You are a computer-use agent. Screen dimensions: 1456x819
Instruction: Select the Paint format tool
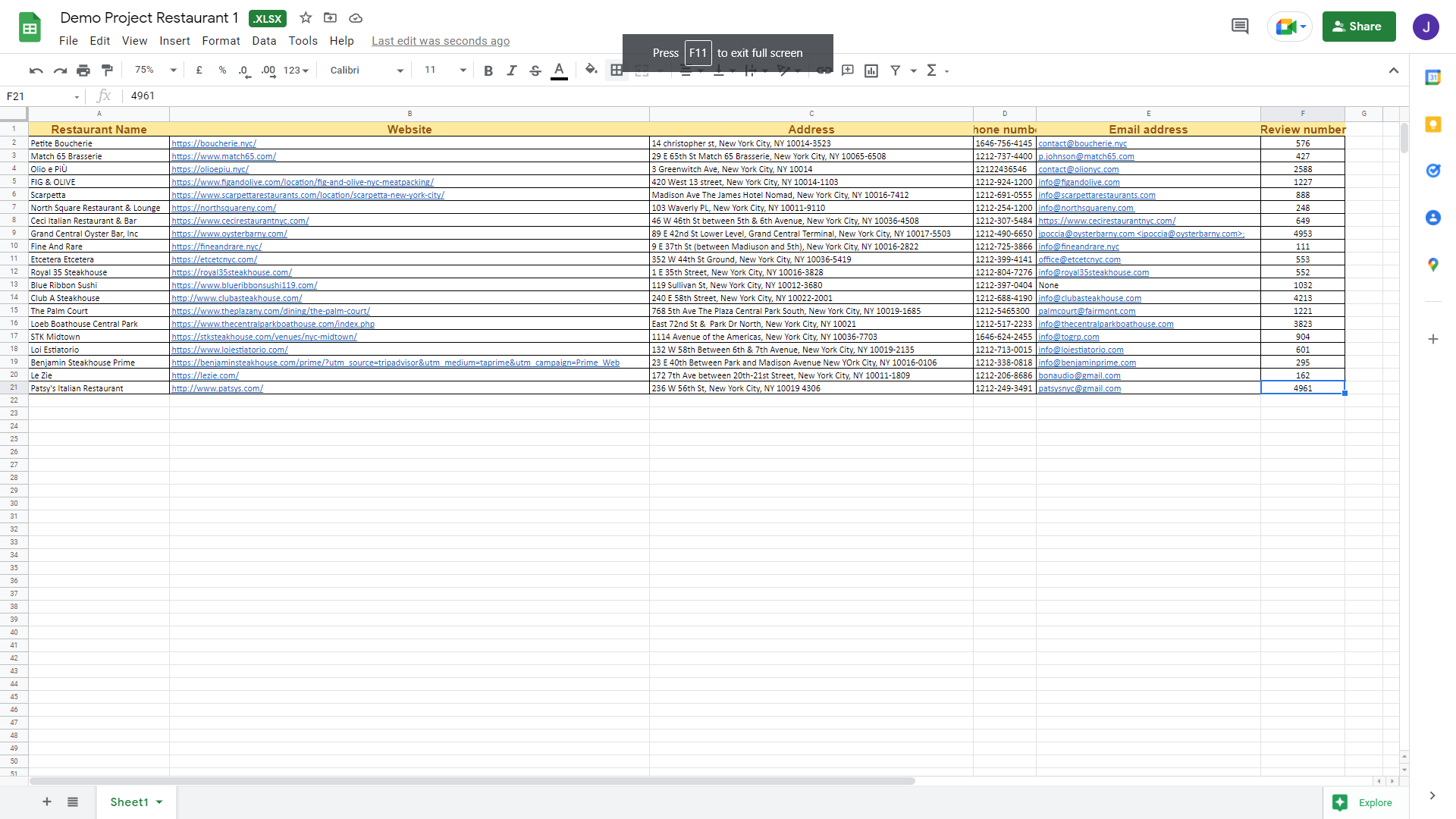coord(107,71)
